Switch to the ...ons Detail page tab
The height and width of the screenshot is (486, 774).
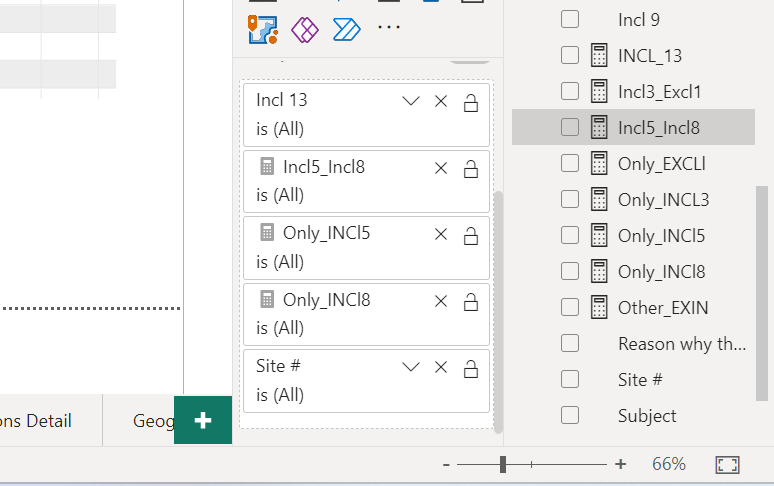[x=36, y=421]
